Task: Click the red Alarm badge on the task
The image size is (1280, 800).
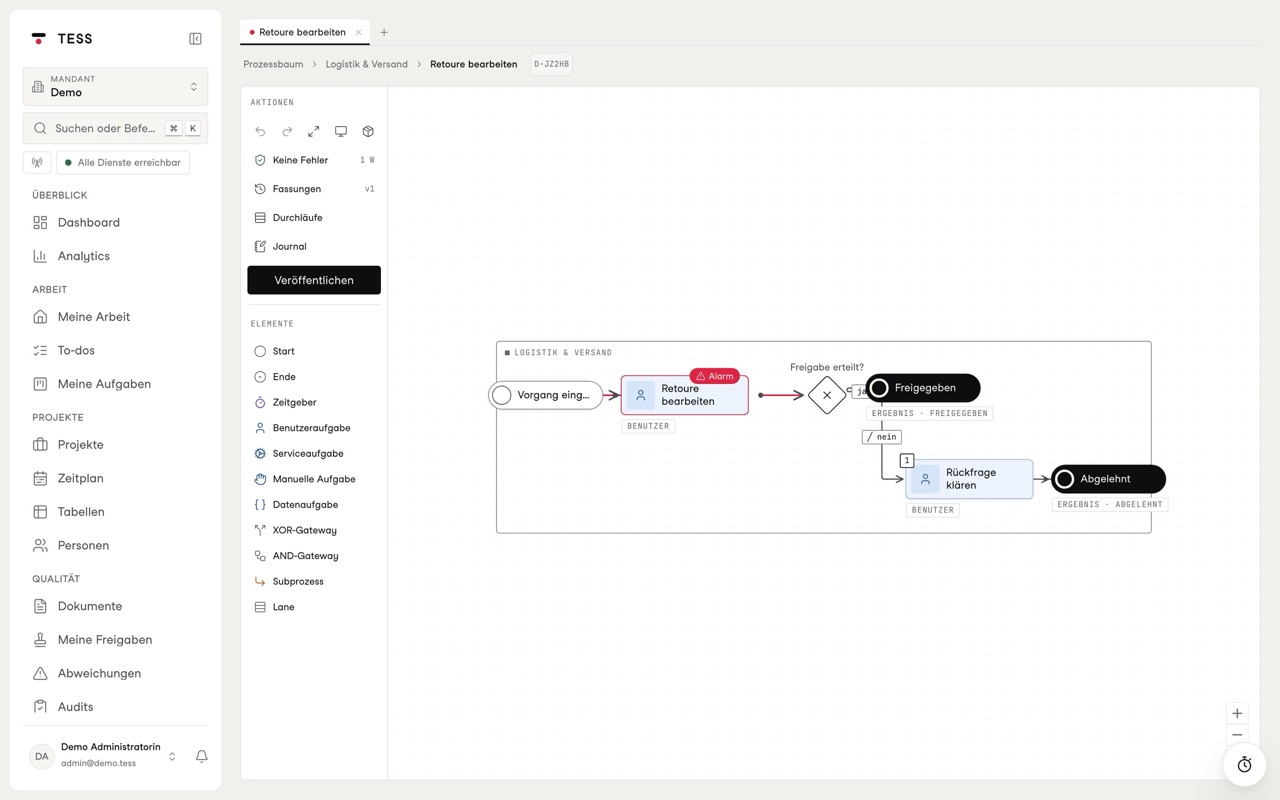Action: click(x=715, y=376)
